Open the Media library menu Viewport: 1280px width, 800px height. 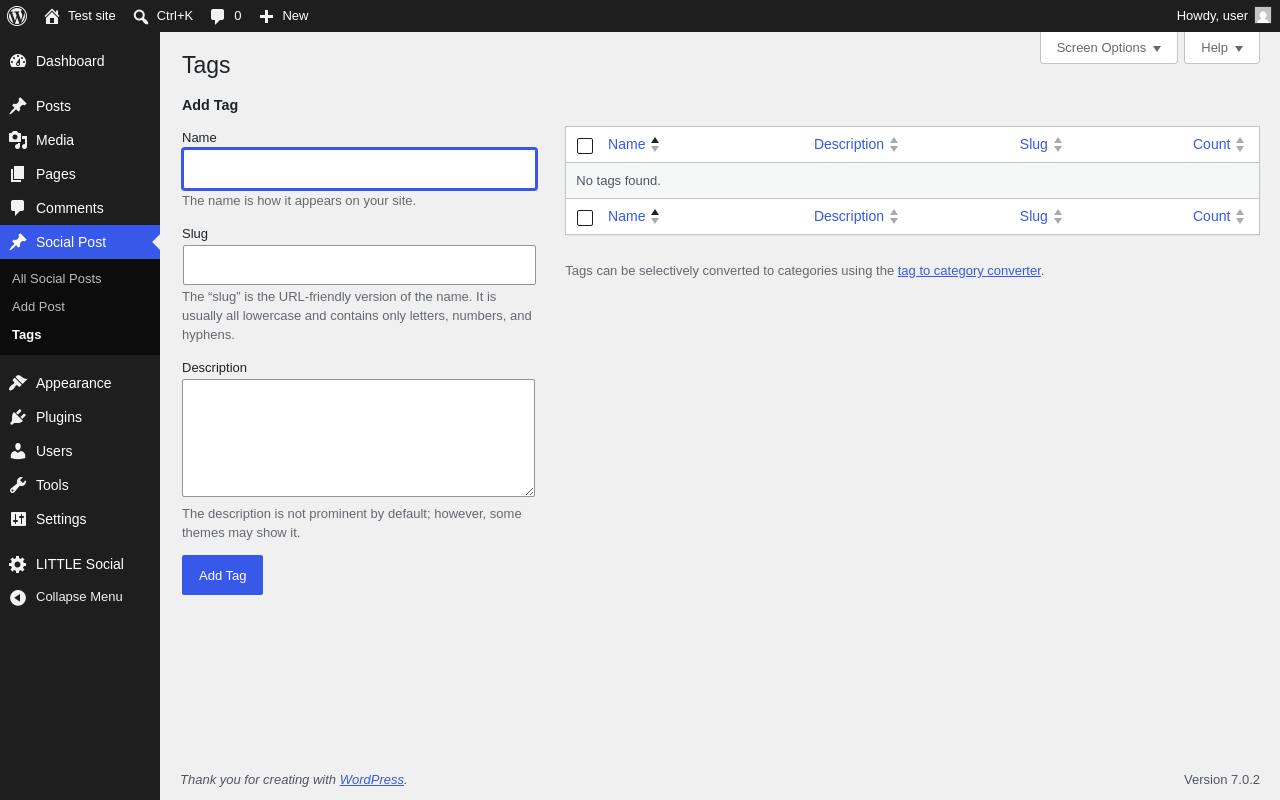(80, 140)
